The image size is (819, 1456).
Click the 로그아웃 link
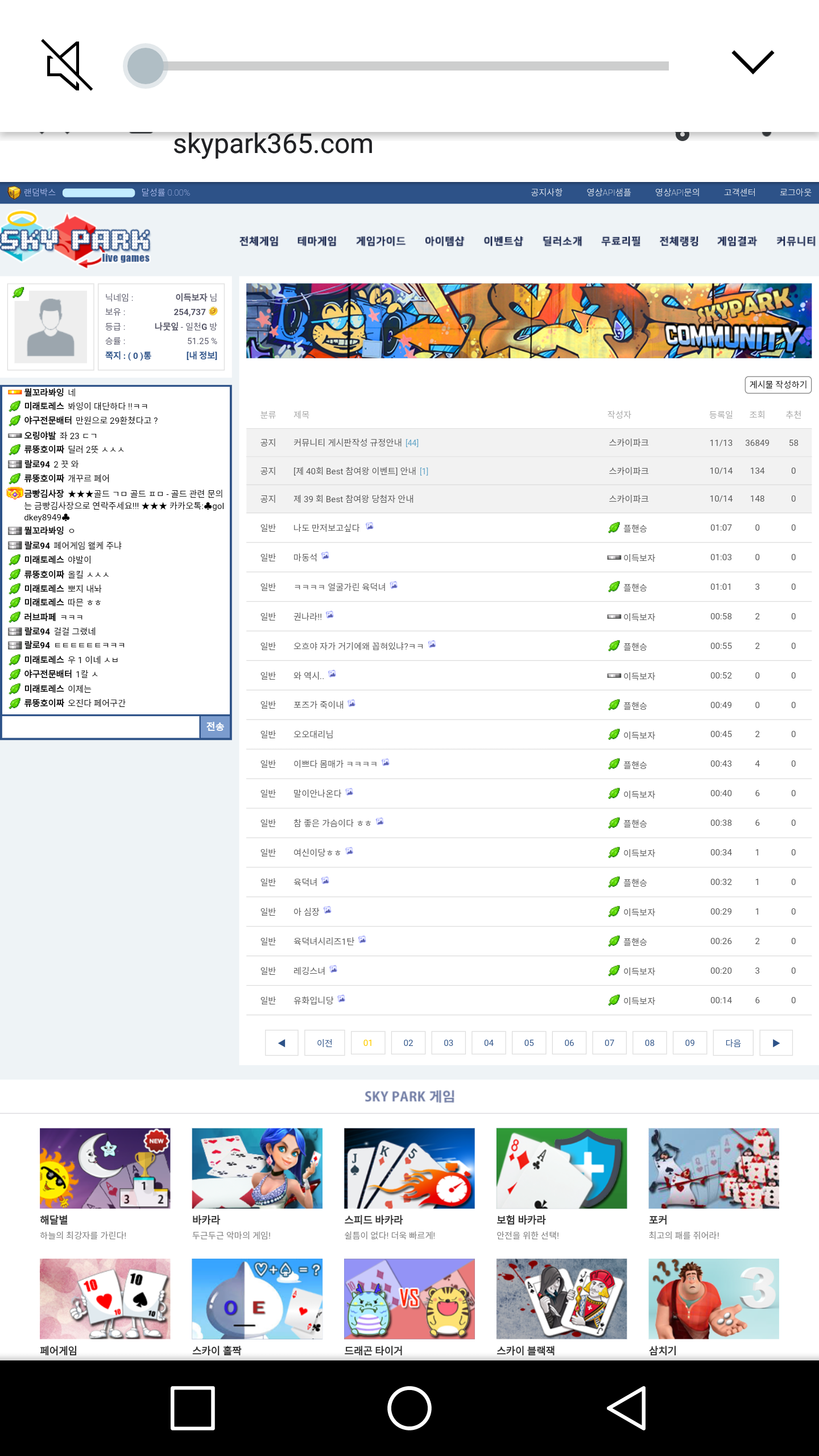[795, 192]
